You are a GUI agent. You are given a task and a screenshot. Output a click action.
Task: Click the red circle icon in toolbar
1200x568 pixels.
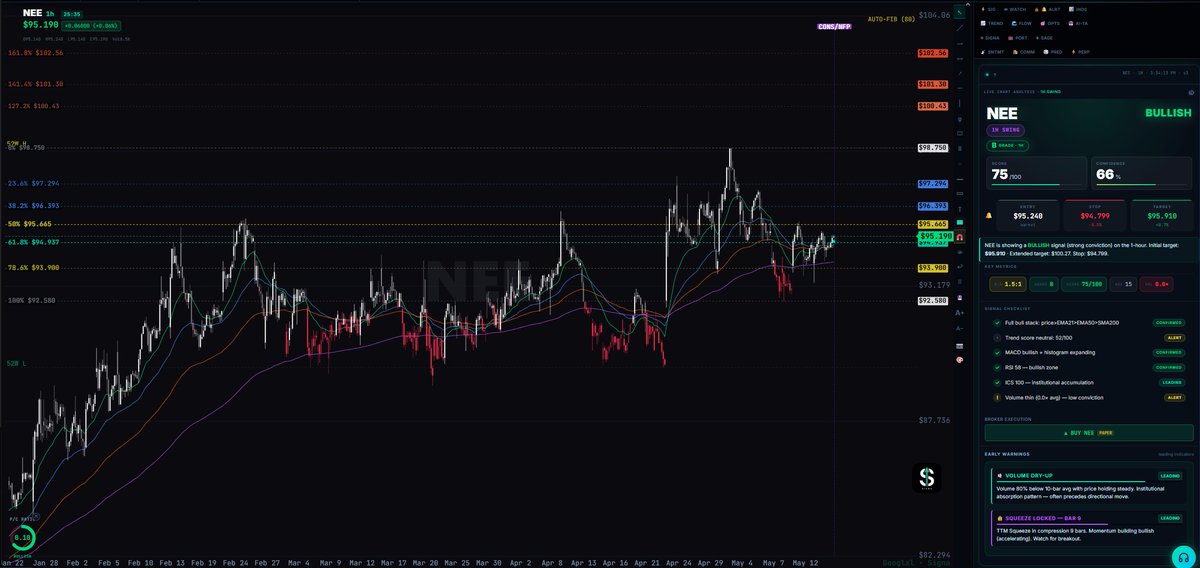point(960,360)
